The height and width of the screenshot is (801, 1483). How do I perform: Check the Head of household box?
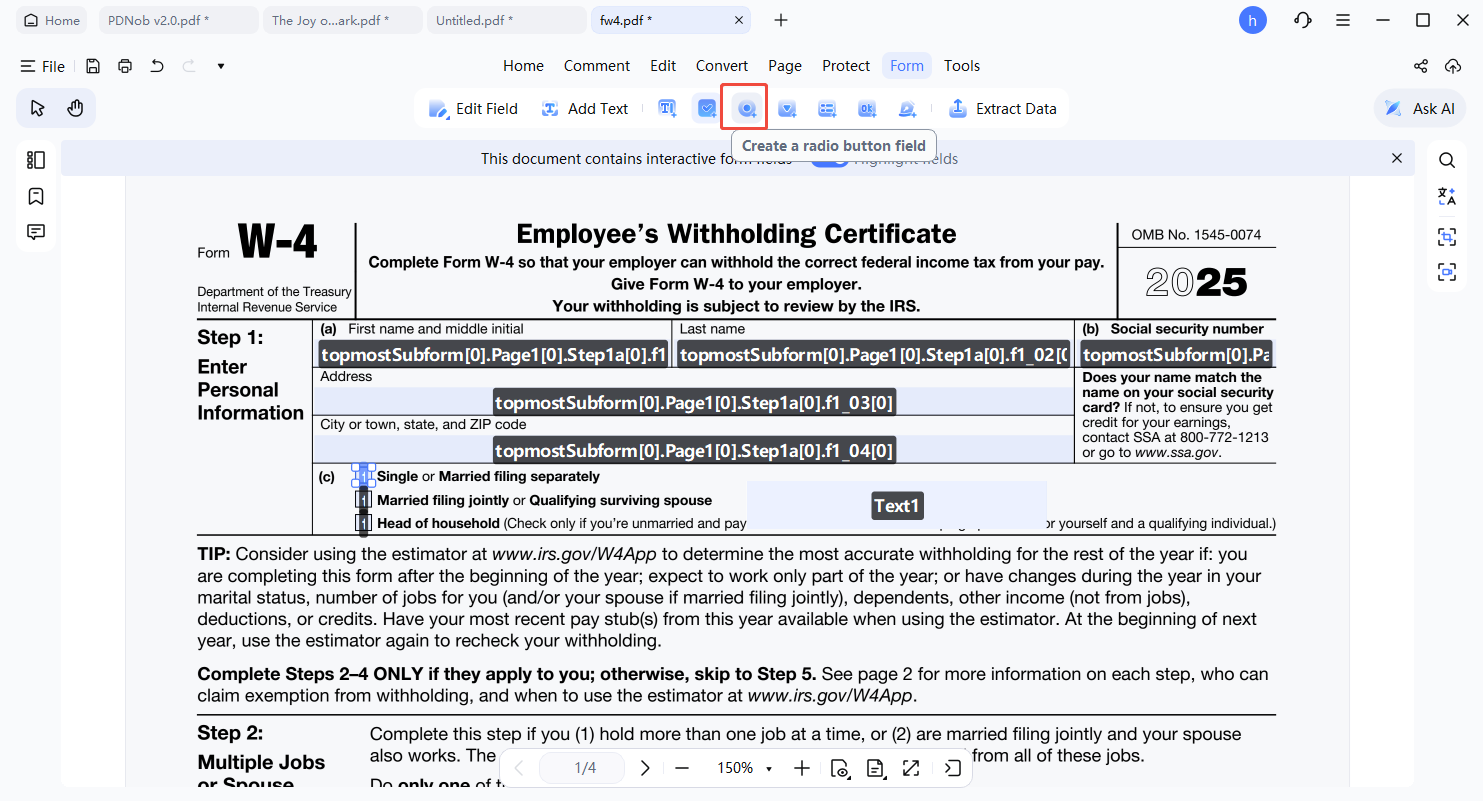coord(362,521)
